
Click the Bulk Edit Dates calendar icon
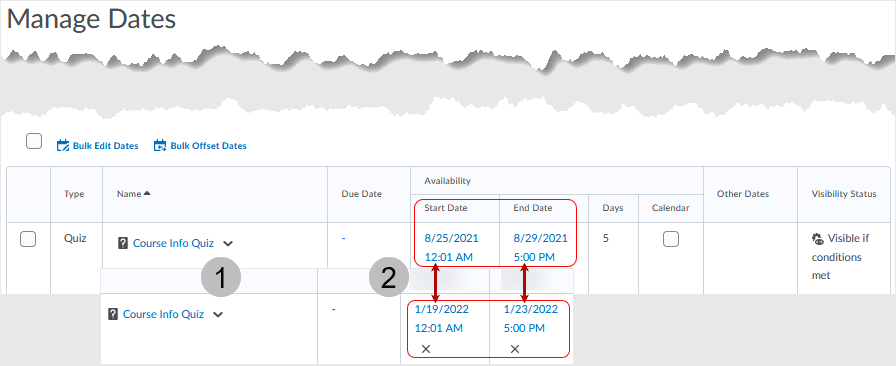click(x=63, y=145)
